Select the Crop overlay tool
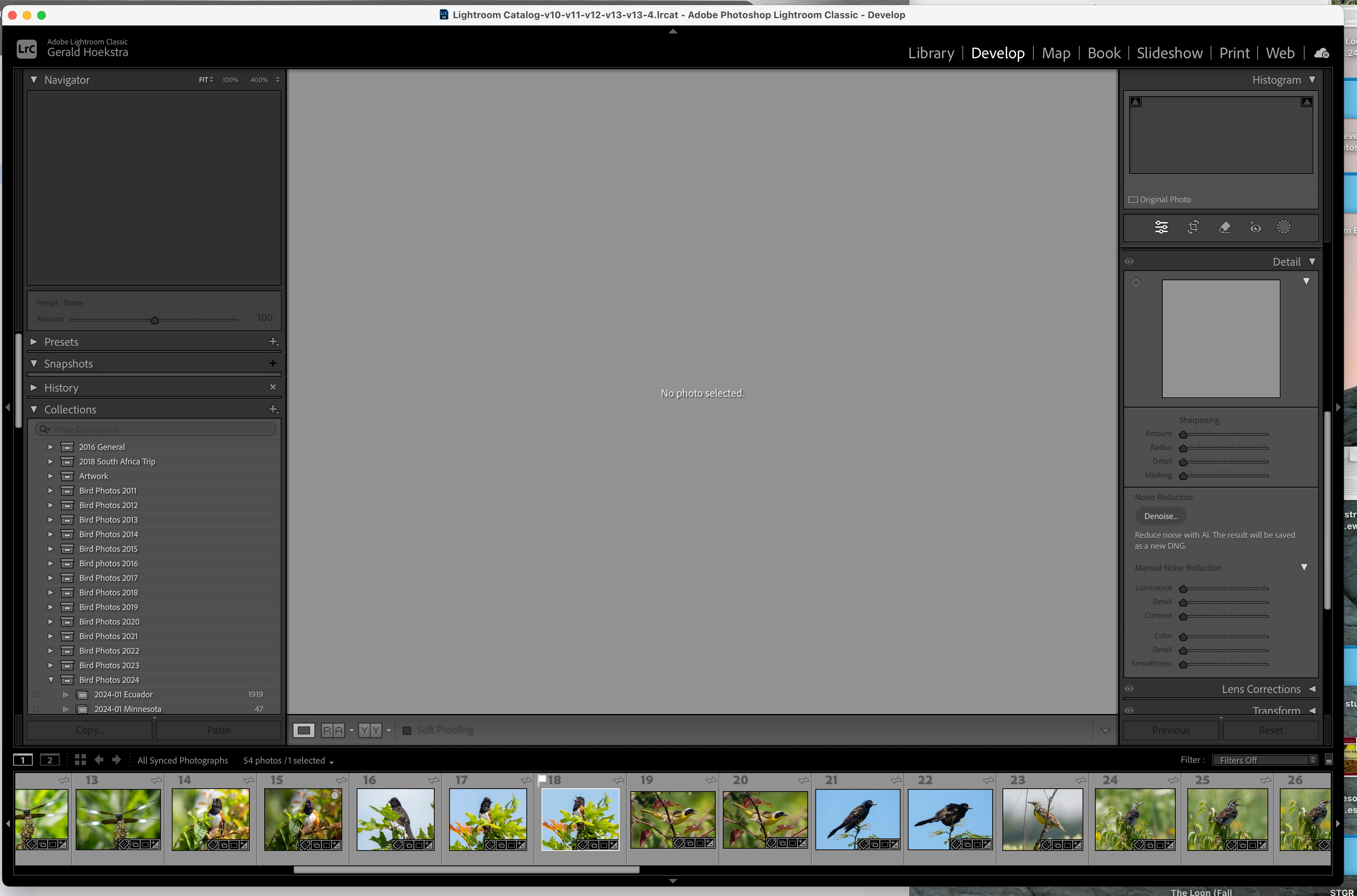The image size is (1357, 896). pyautogui.click(x=1193, y=227)
